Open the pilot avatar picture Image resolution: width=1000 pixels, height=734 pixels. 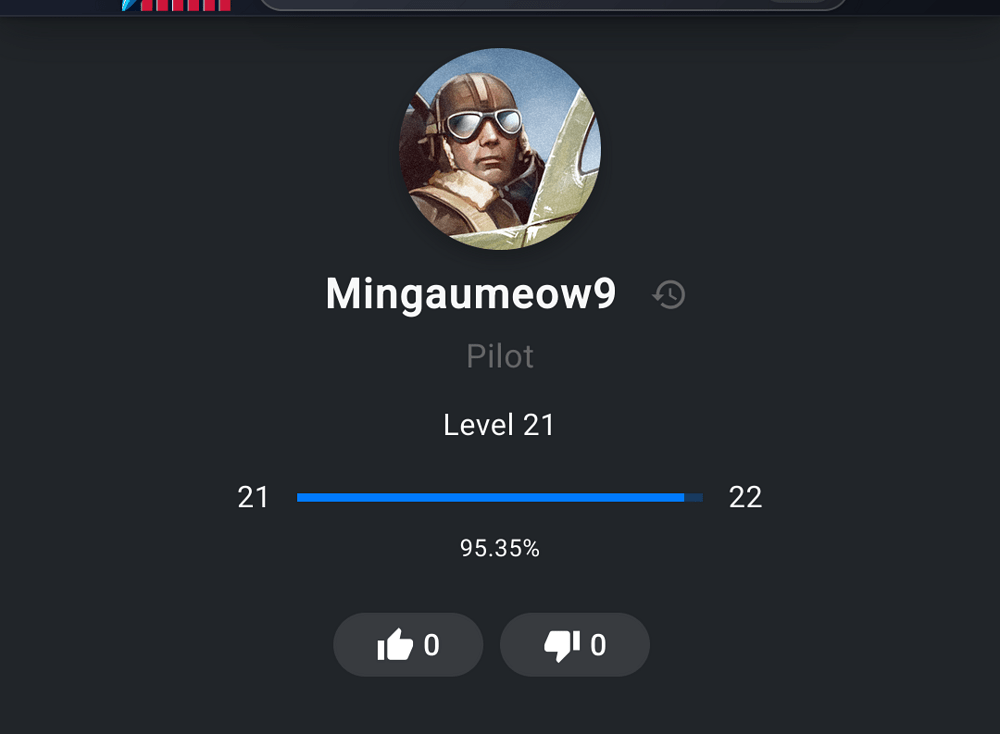click(500, 149)
